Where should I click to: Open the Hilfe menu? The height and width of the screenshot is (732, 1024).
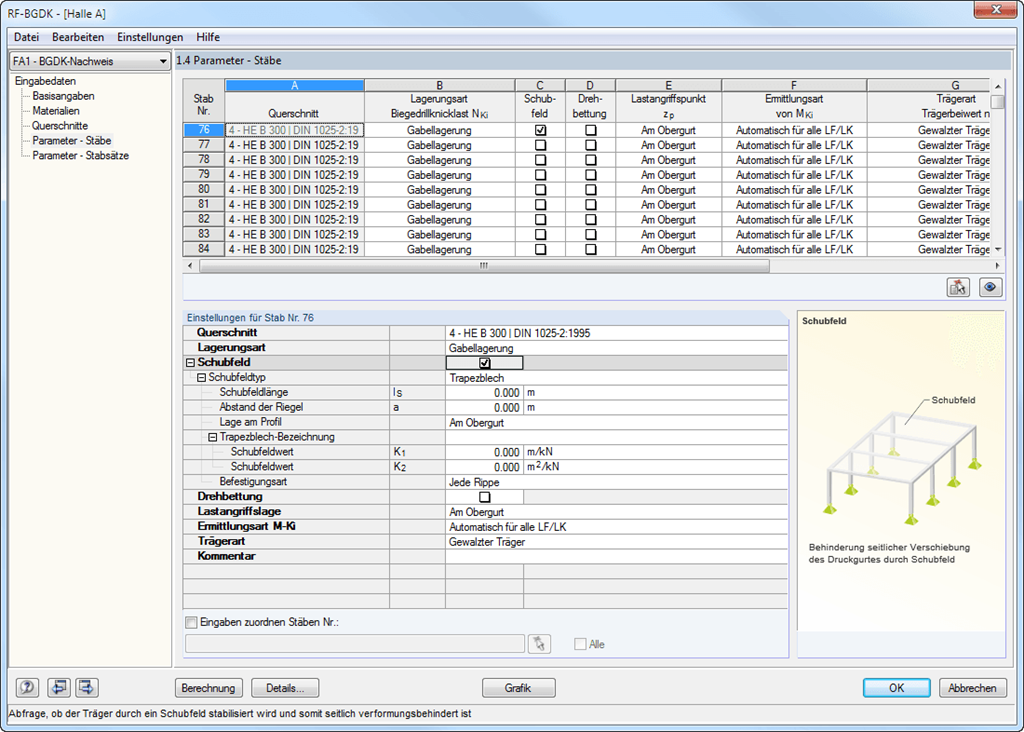pyautogui.click(x=206, y=37)
